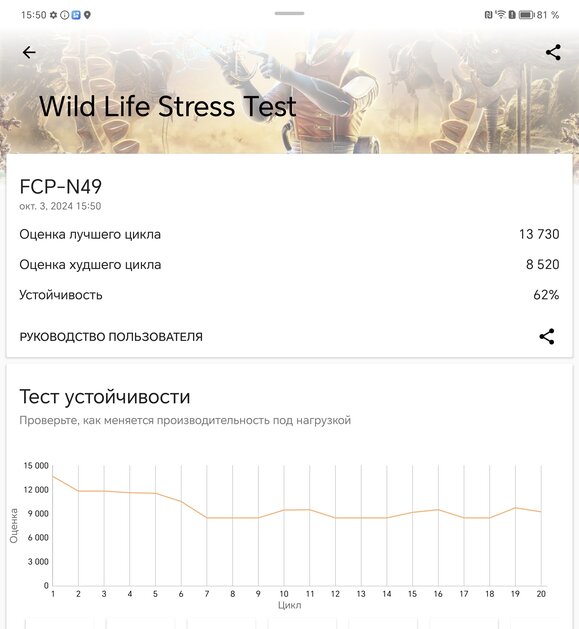Tap the back arrow icon
This screenshot has width=579, height=629.
(x=29, y=52)
